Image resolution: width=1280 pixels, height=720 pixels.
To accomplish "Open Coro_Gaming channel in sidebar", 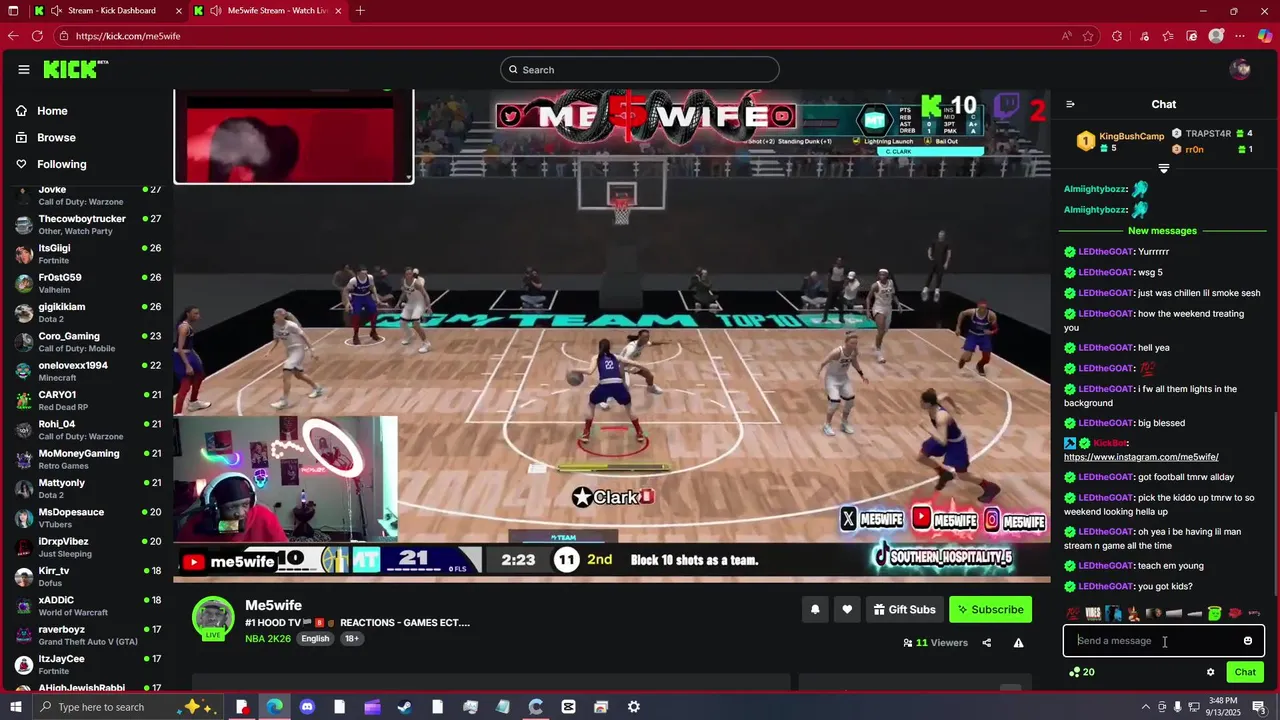I will [x=88, y=342].
